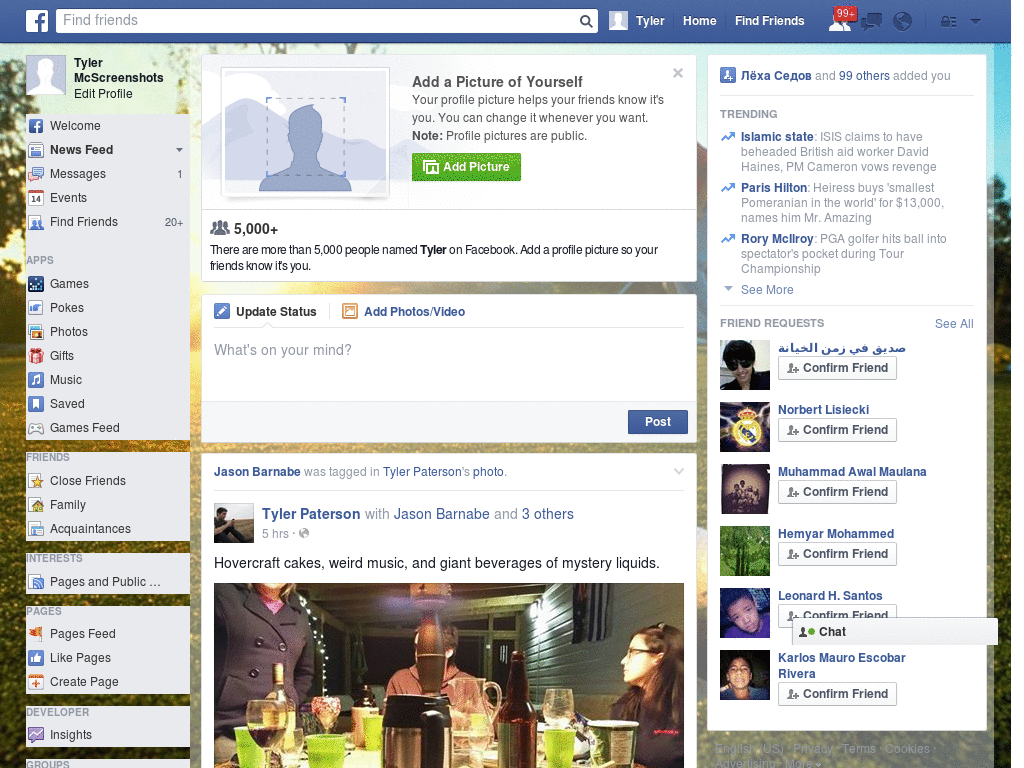Open options chevron on Jason Barnabe post
Viewport: 1024px width, 768px height.
click(x=679, y=472)
